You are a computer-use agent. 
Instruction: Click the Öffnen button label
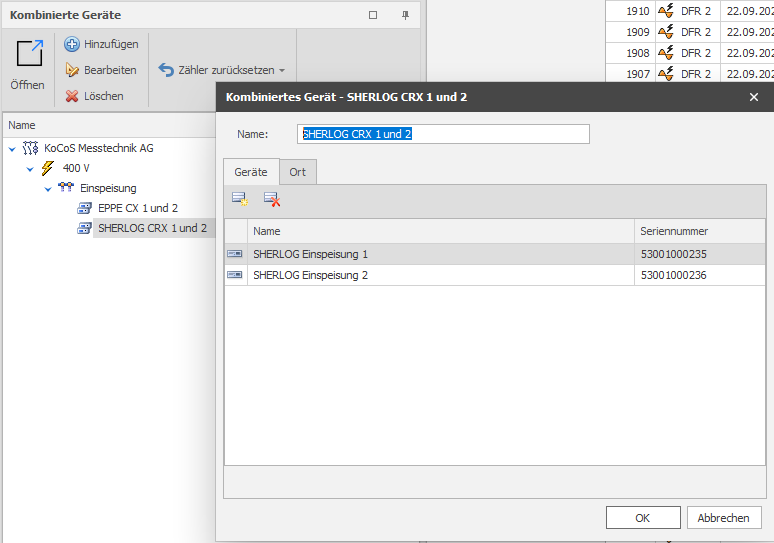(x=28, y=85)
